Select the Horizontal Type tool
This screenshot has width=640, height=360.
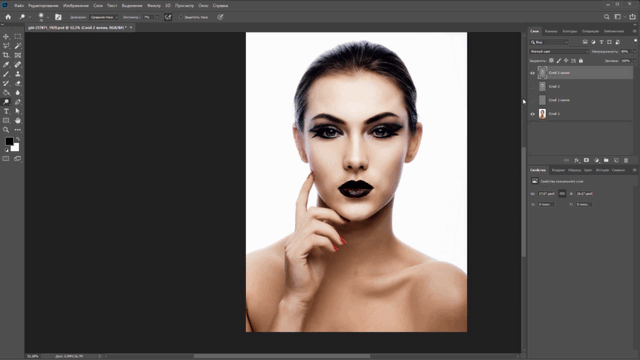pyautogui.click(x=6, y=111)
